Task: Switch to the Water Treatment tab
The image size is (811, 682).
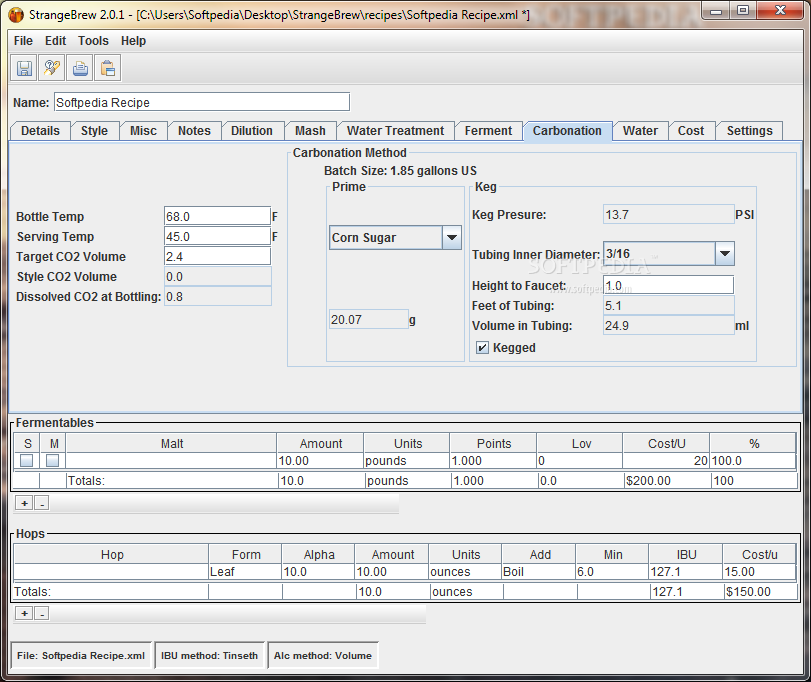Action: coord(395,131)
